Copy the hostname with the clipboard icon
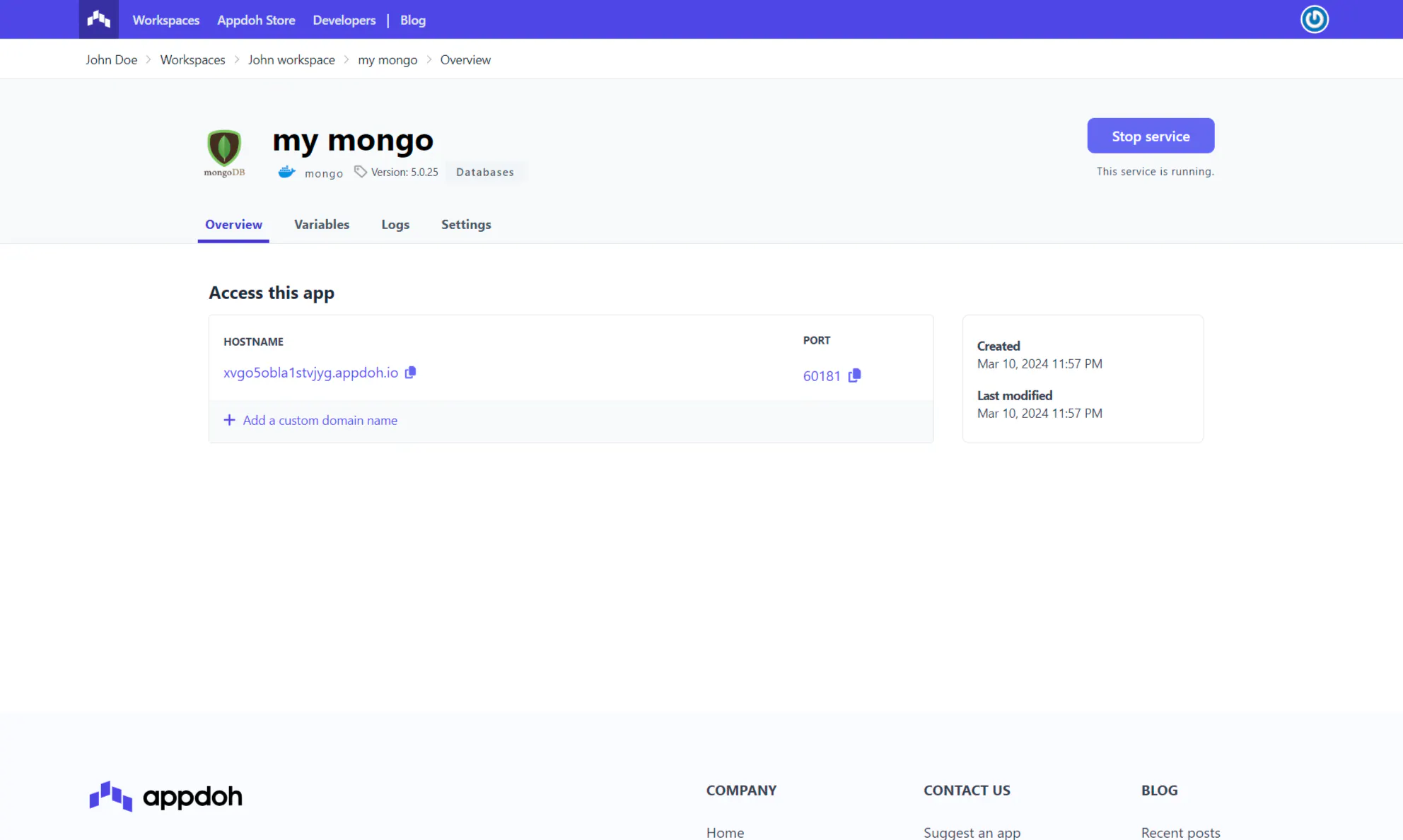The image size is (1403, 840). [410, 372]
